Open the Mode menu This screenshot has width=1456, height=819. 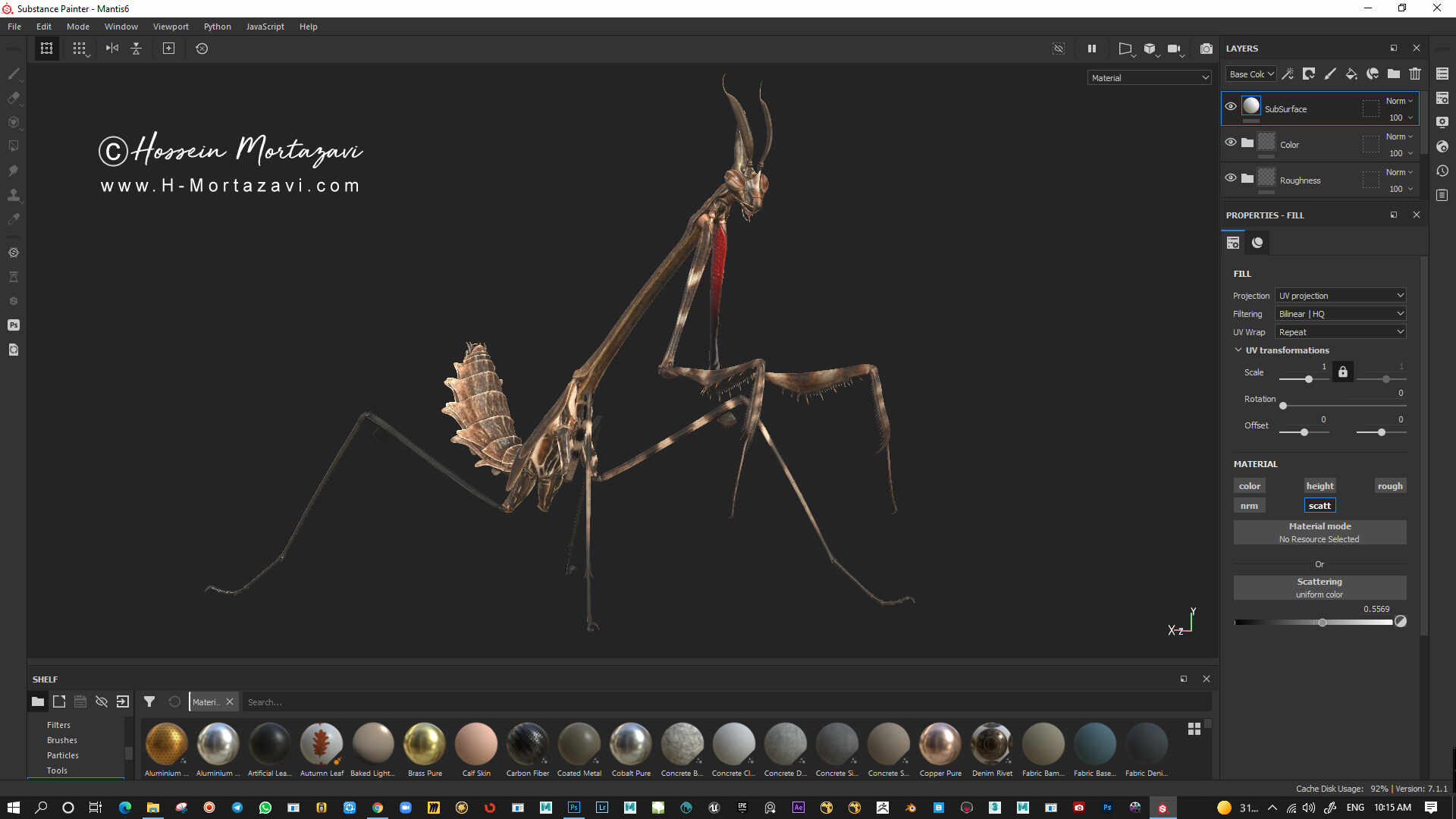(78, 27)
